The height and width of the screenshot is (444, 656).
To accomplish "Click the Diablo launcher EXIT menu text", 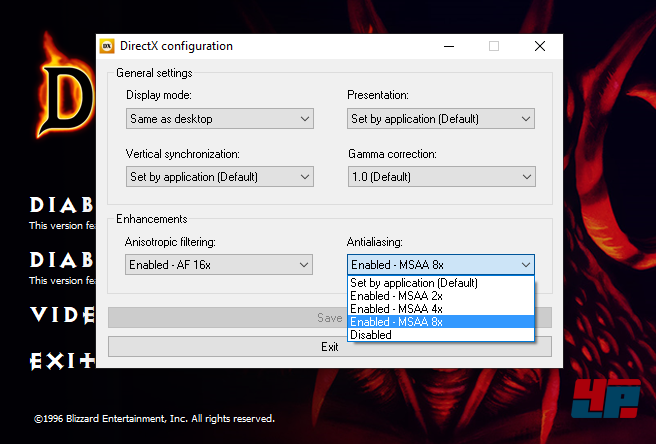I will coord(62,359).
